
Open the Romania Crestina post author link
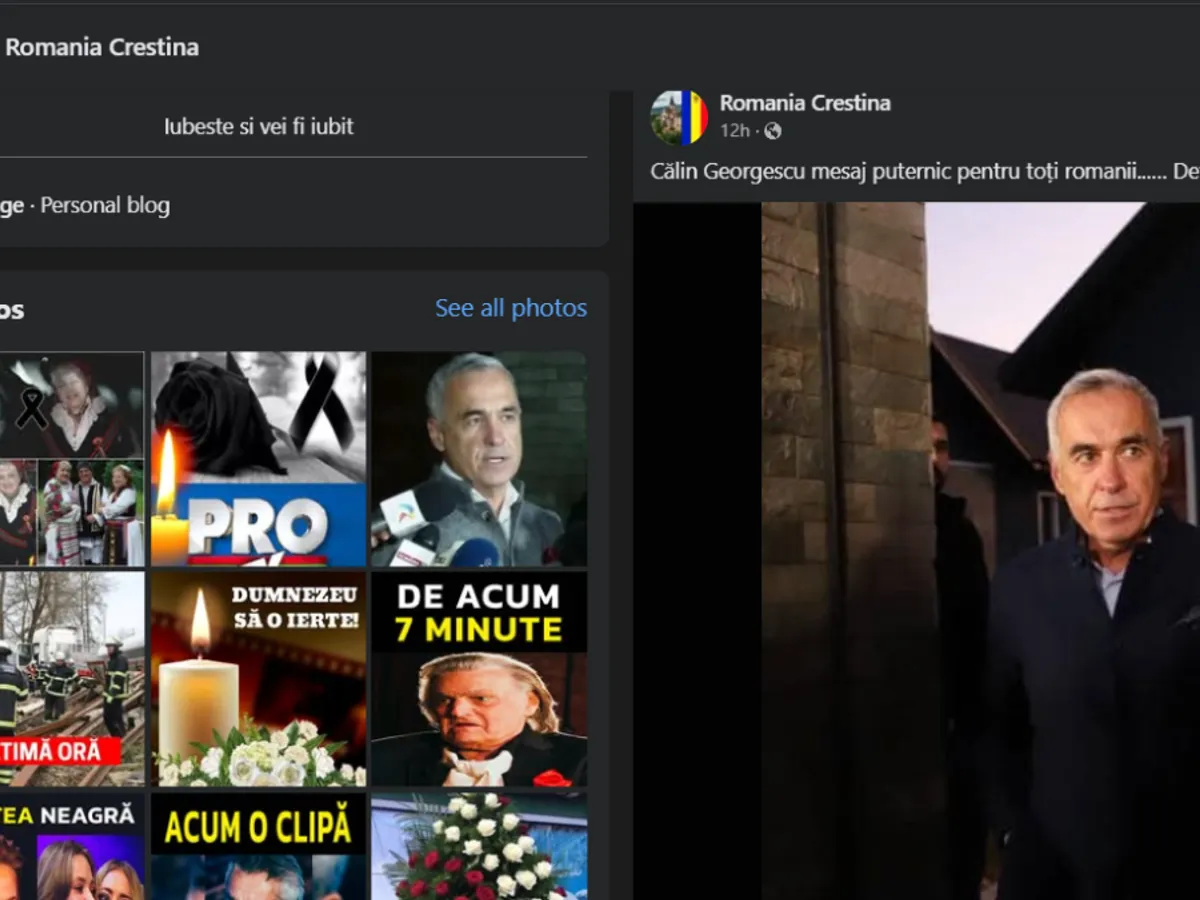(805, 103)
